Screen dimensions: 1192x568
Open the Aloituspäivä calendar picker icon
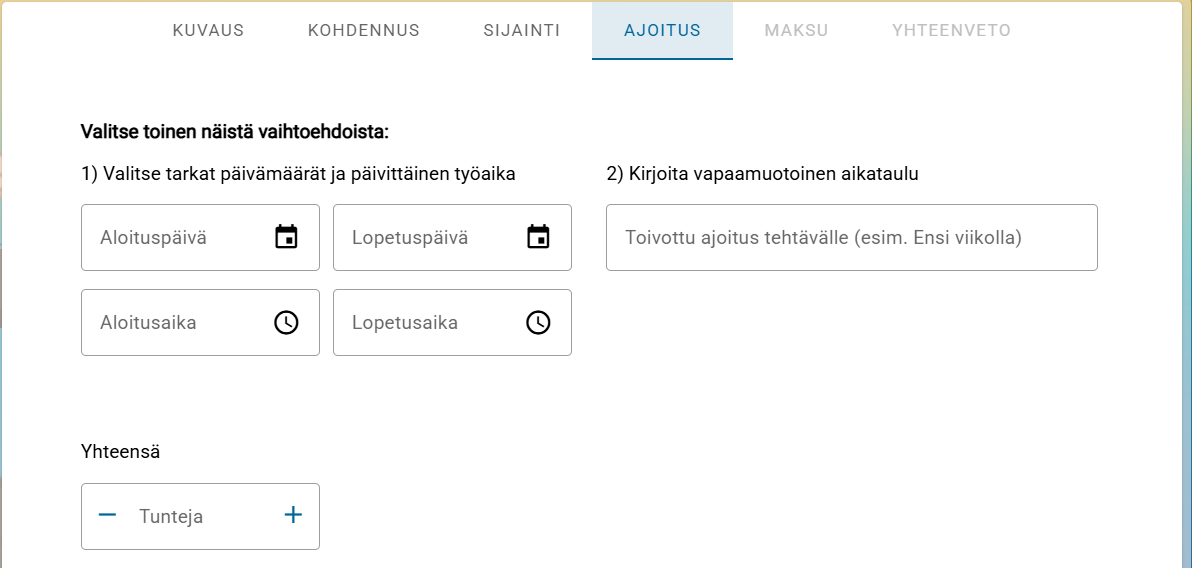pos(287,237)
